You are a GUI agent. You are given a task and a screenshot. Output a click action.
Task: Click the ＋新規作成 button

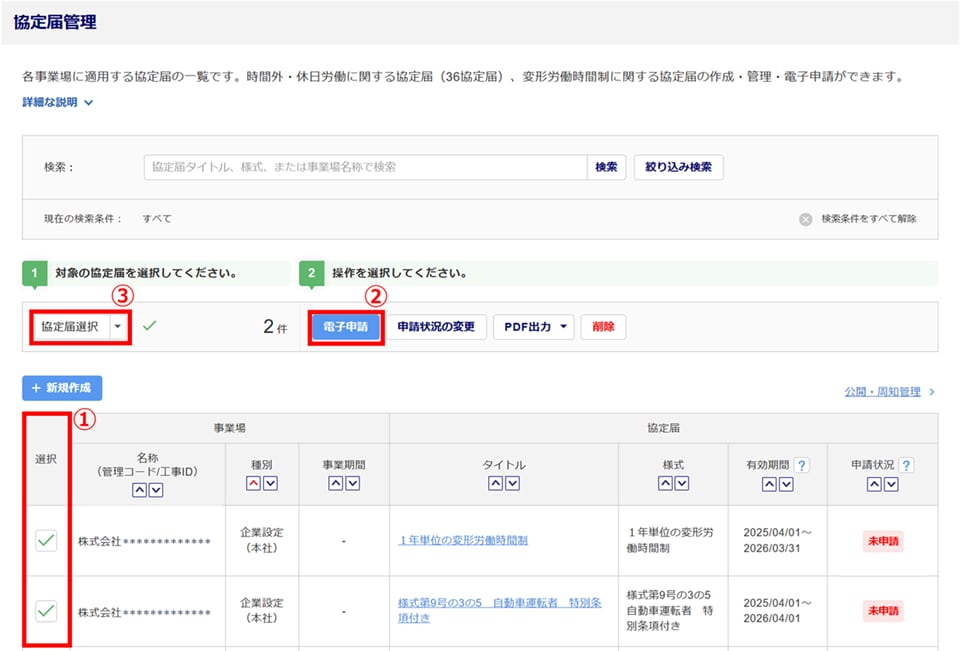coord(62,388)
